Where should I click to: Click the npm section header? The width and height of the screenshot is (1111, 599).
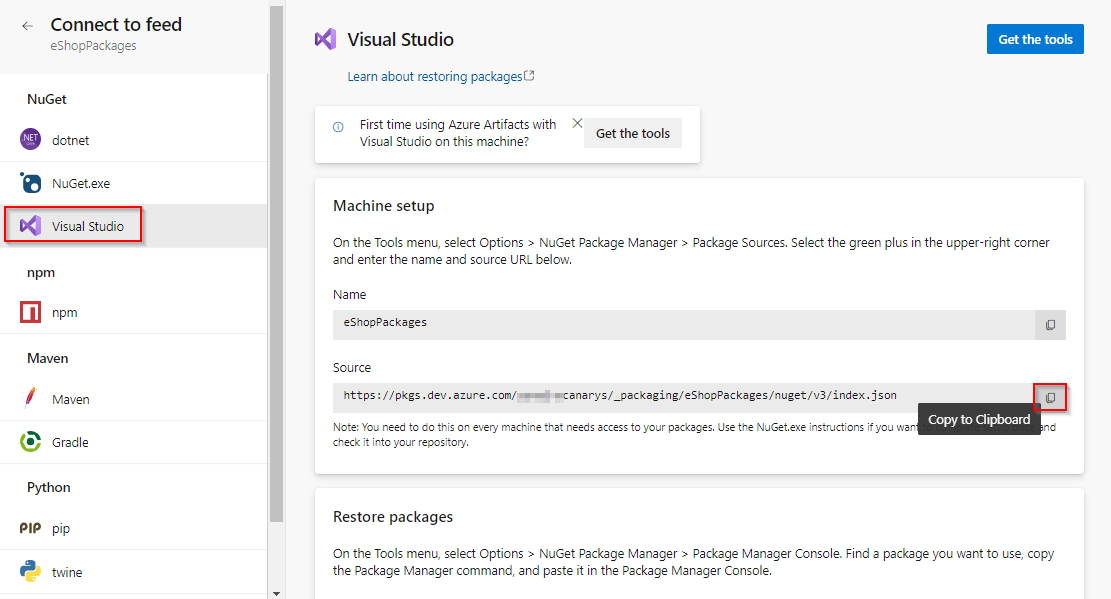(41, 273)
